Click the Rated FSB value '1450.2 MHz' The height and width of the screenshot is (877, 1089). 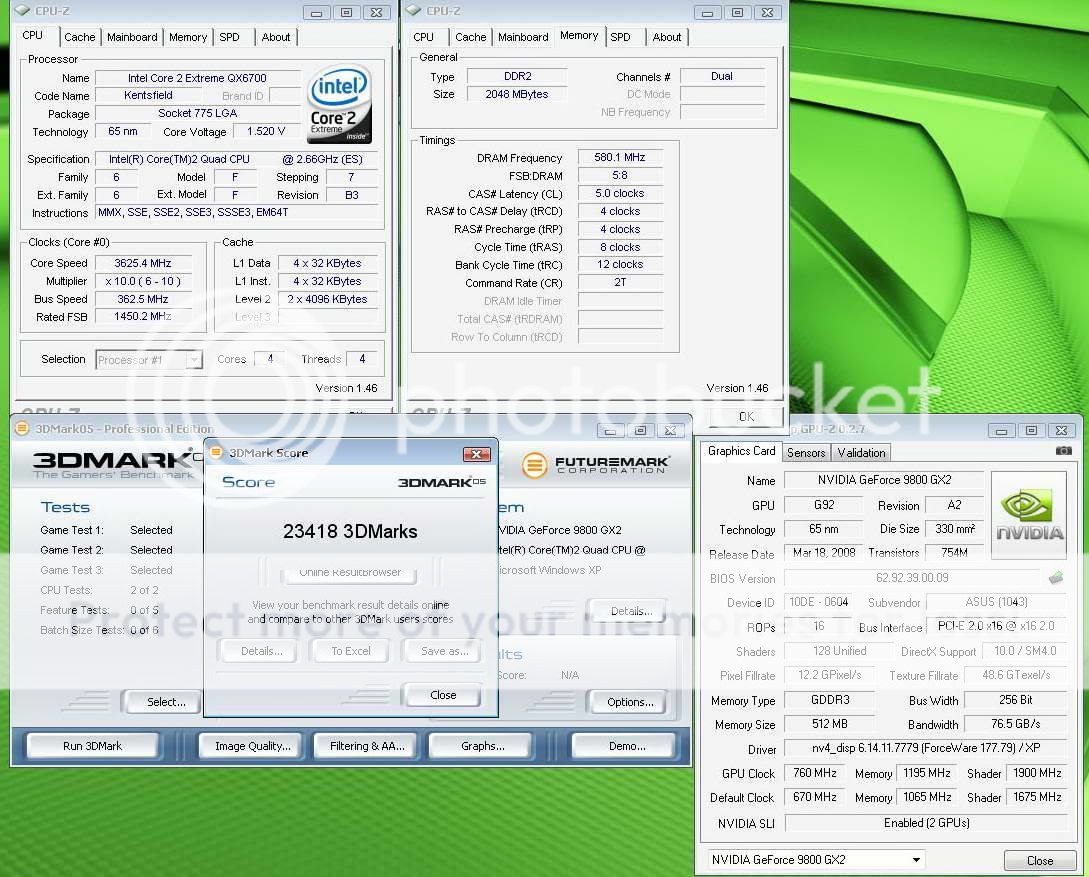pos(142,317)
